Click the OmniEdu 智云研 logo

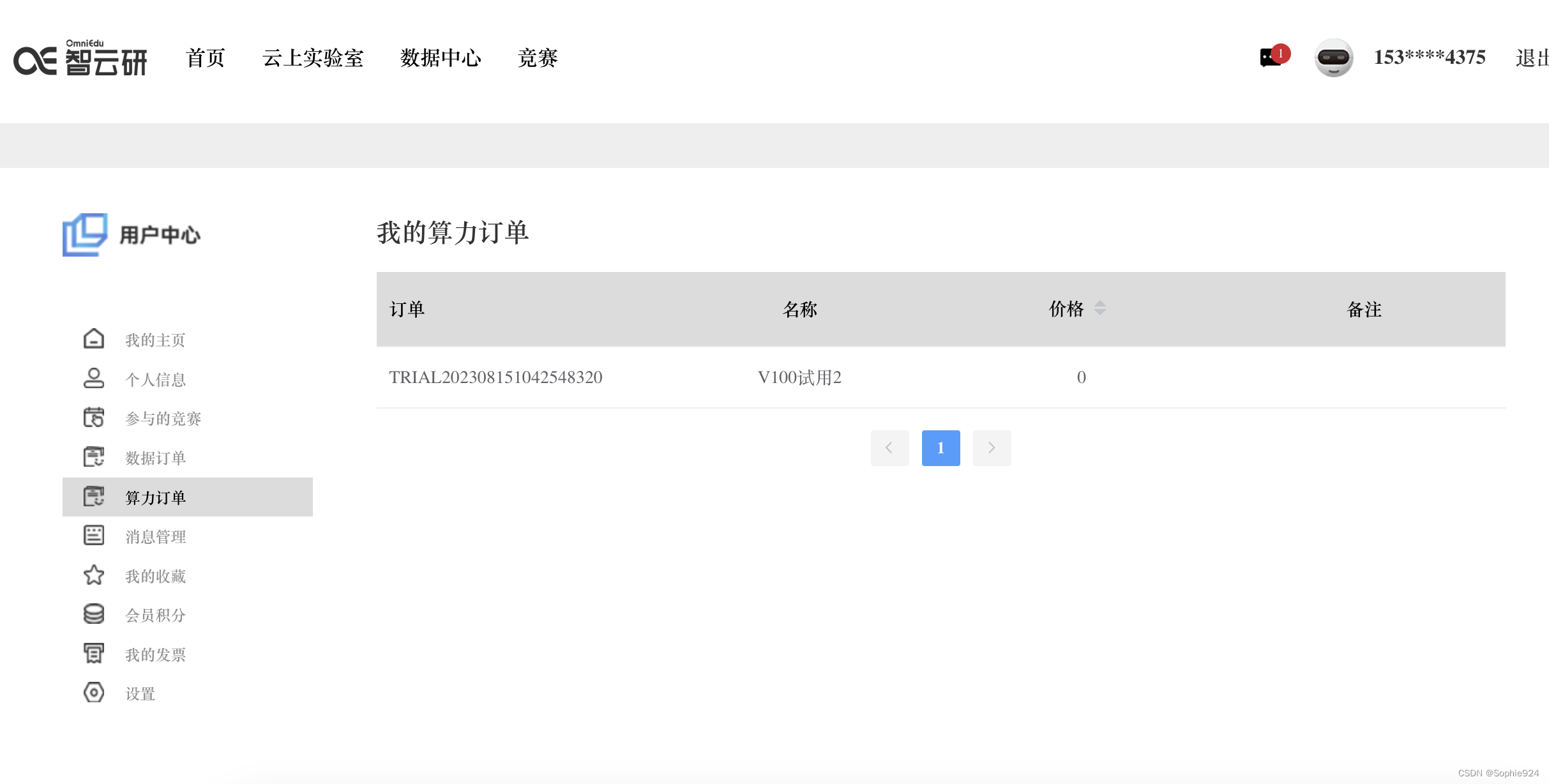(x=80, y=58)
